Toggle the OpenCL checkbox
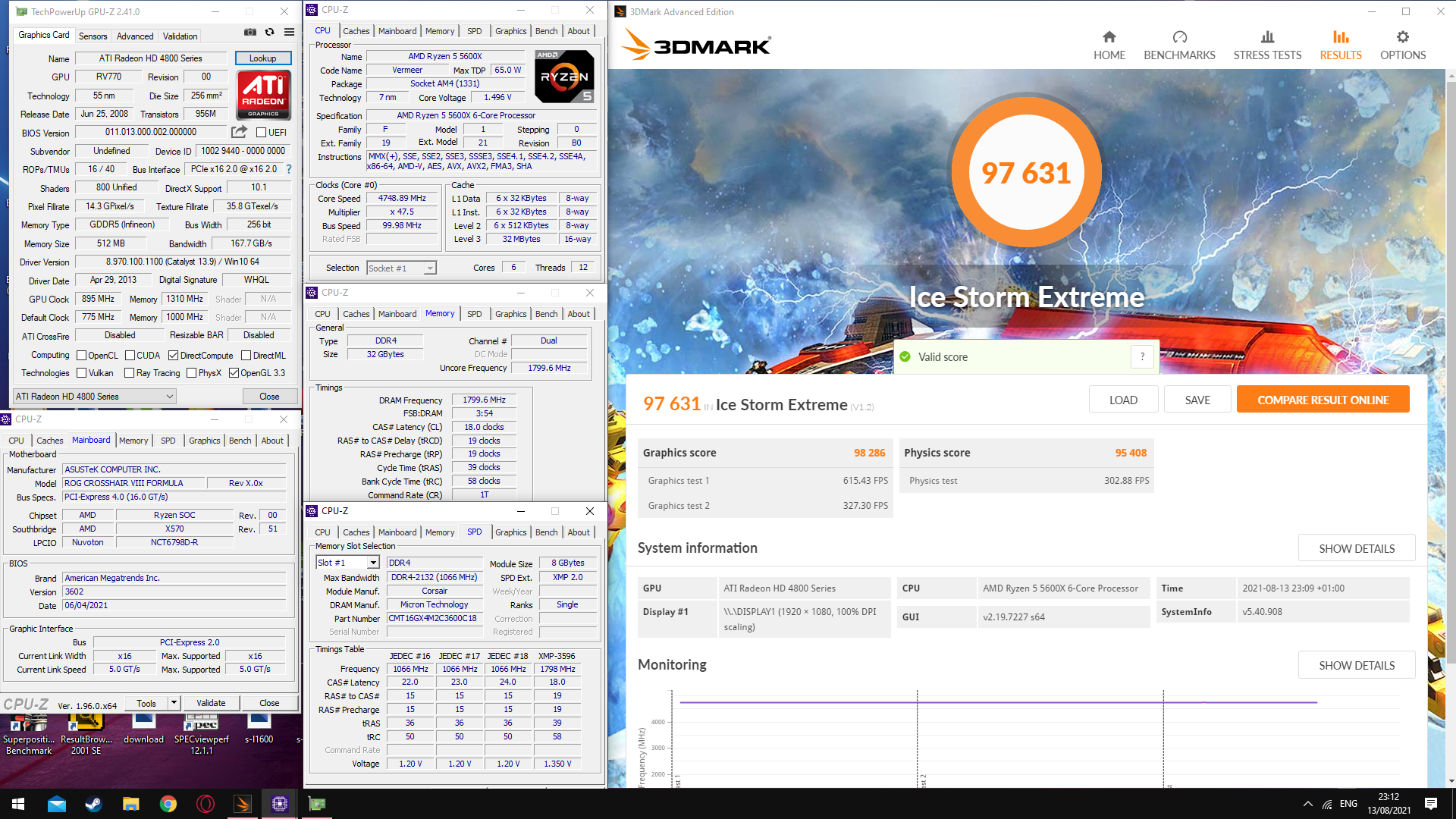This screenshot has width=1456, height=819. [81, 355]
